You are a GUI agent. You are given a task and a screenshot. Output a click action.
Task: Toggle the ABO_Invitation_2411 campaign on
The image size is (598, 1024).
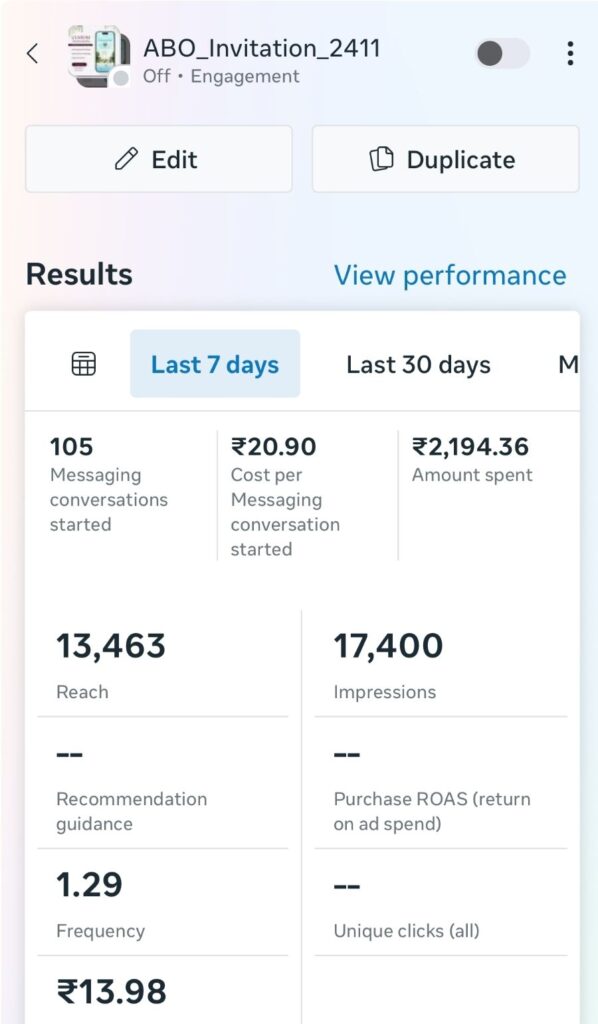[x=502, y=53]
